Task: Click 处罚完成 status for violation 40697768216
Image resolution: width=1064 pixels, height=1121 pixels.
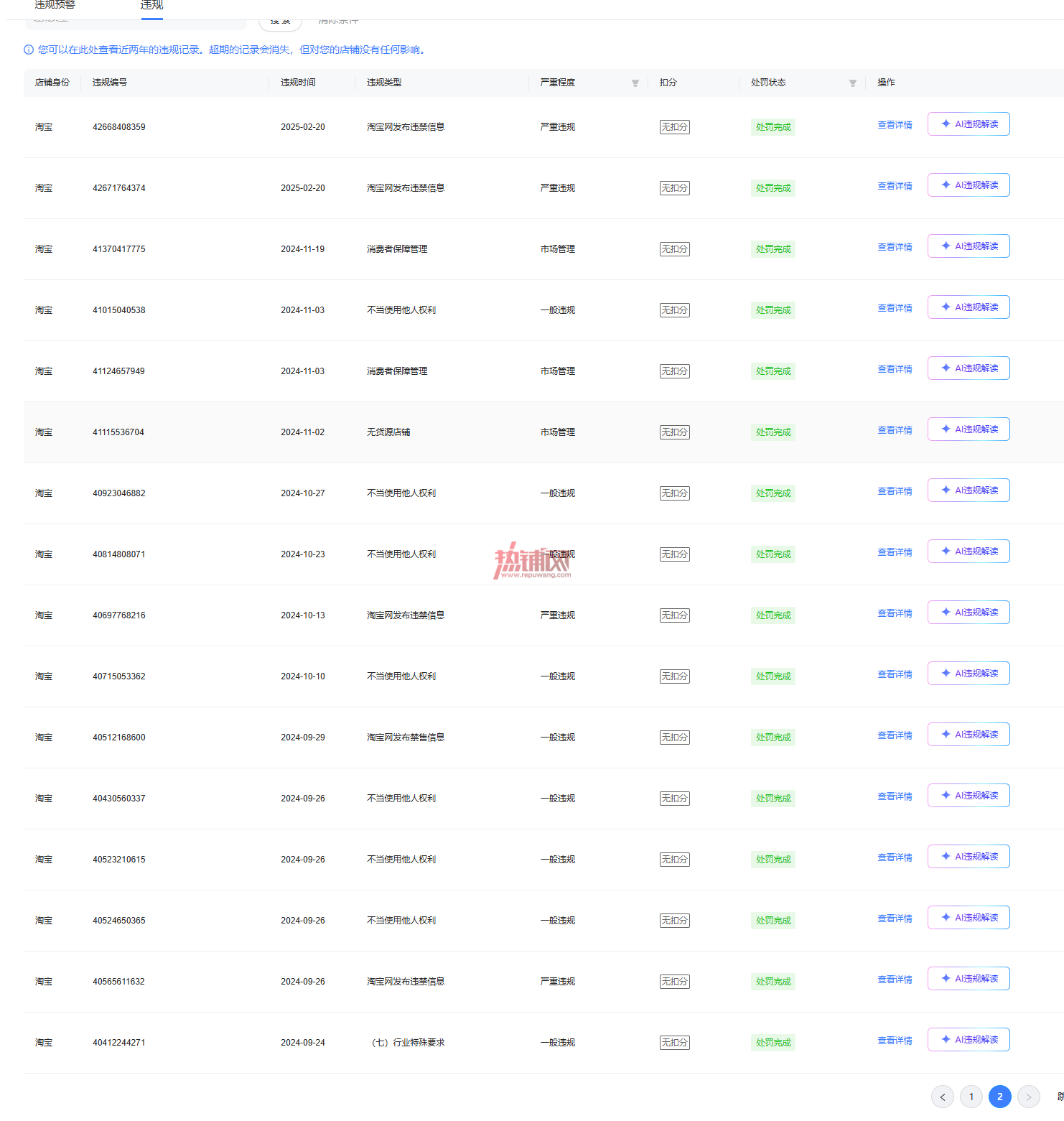Action: pyautogui.click(x=773, y=615)
